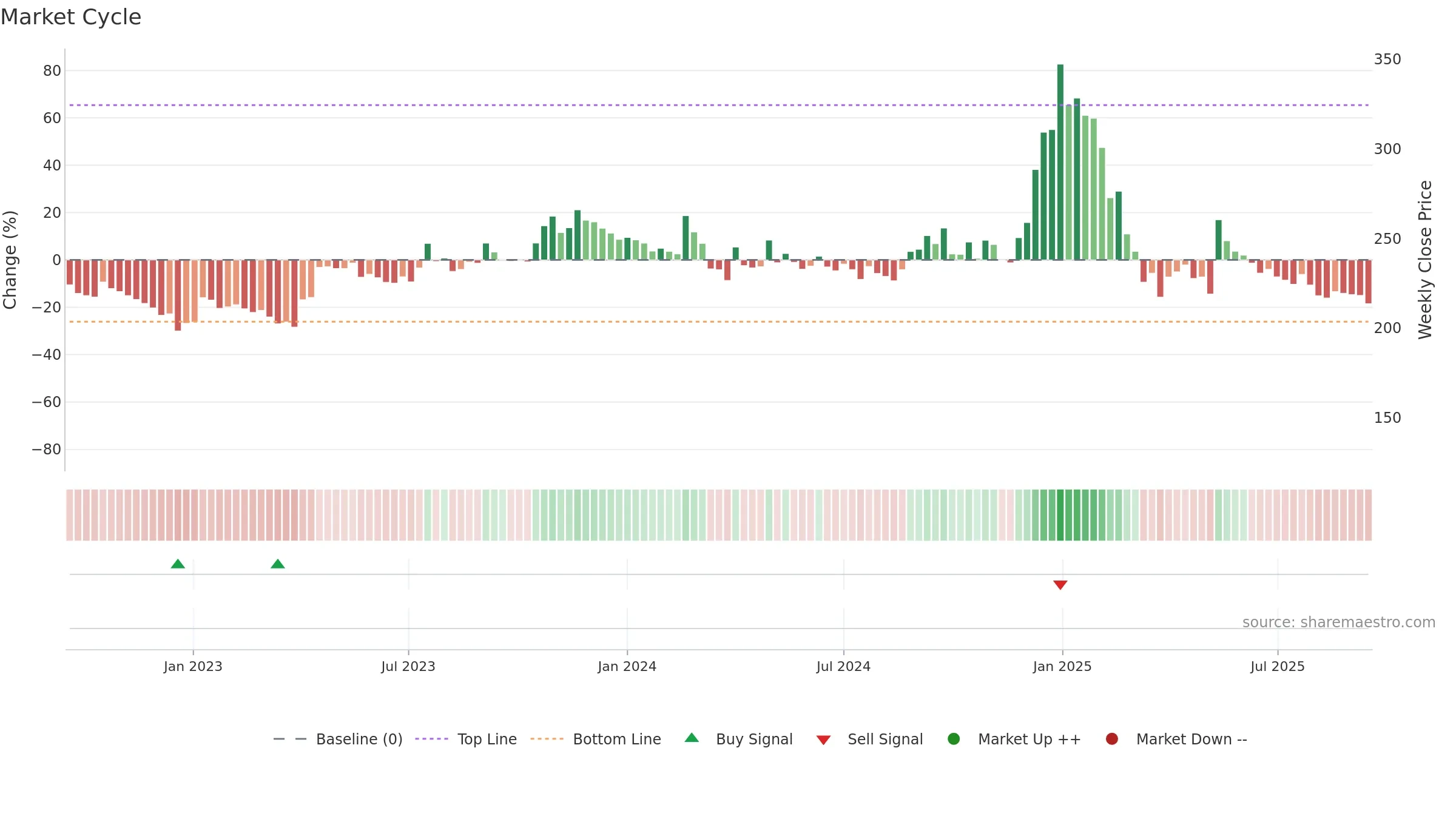Image resolution: width=1456 pixels, height=819 pixels.
Task: Click the '−80' left axis tick label
Action: (x=47, y=450)
